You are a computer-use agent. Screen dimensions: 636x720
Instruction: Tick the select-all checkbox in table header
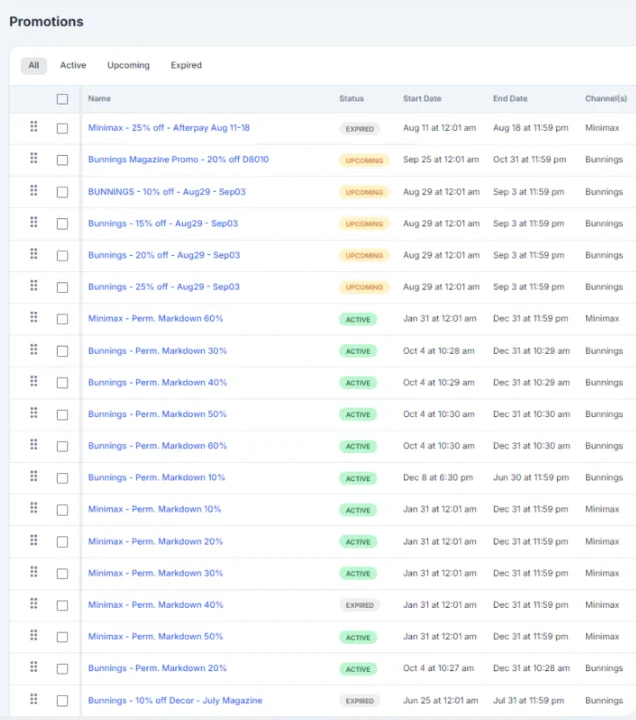tap(62, 99)
